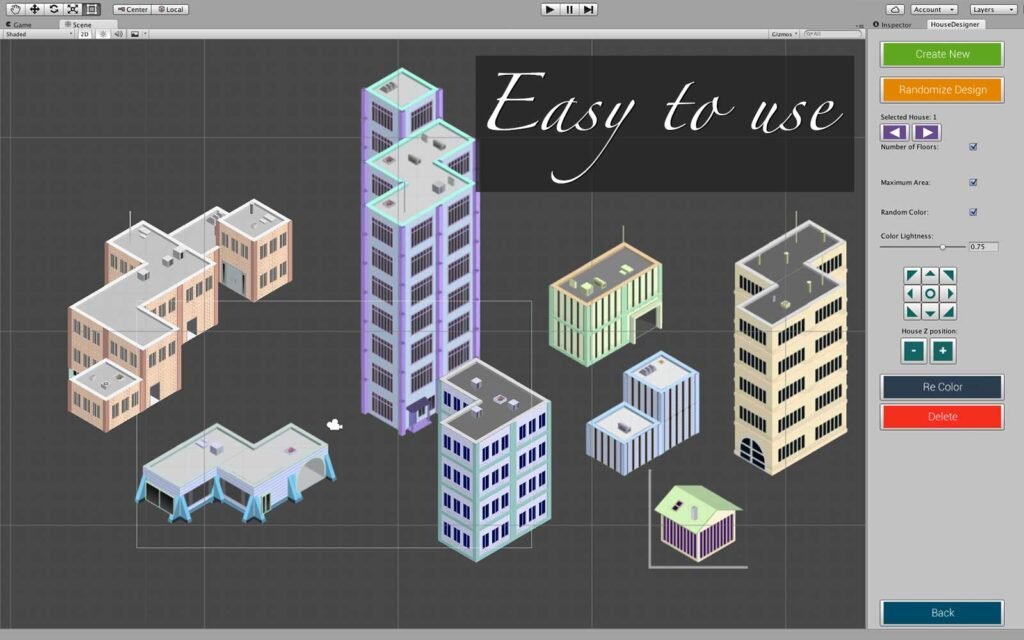
Task: Switch to the Game tab
Action: [x=20, y=24]
